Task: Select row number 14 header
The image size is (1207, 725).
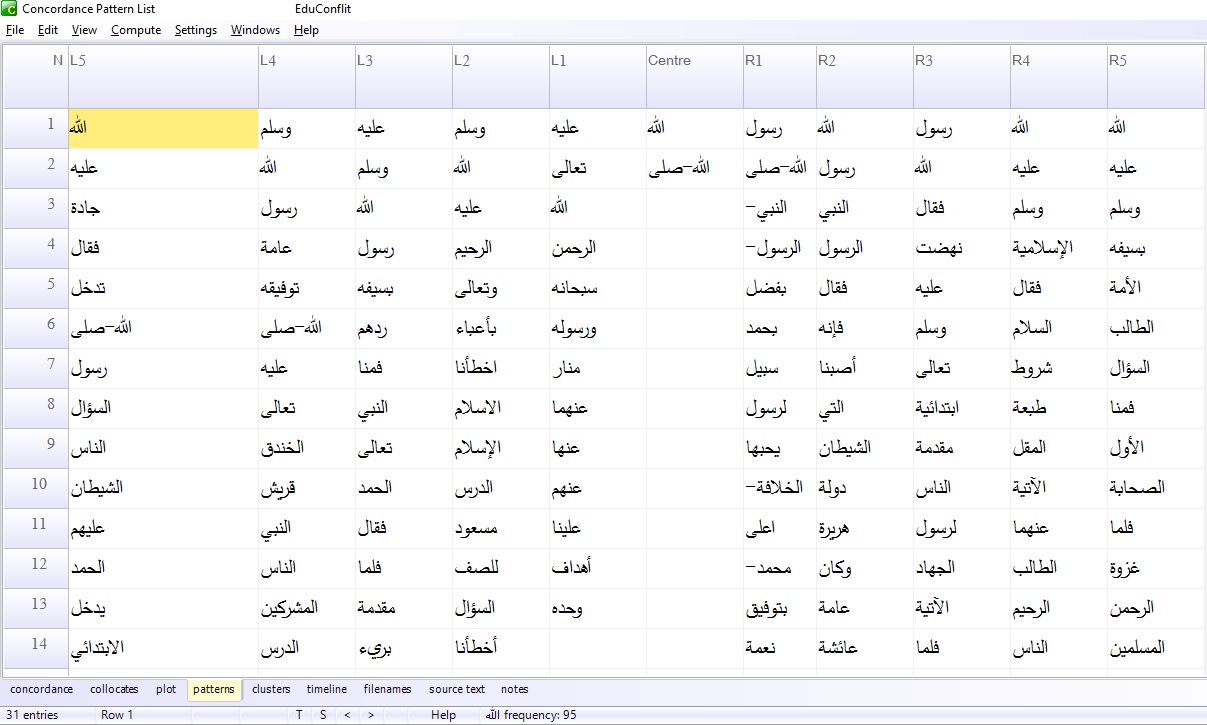Action: (x=36, y=648)
